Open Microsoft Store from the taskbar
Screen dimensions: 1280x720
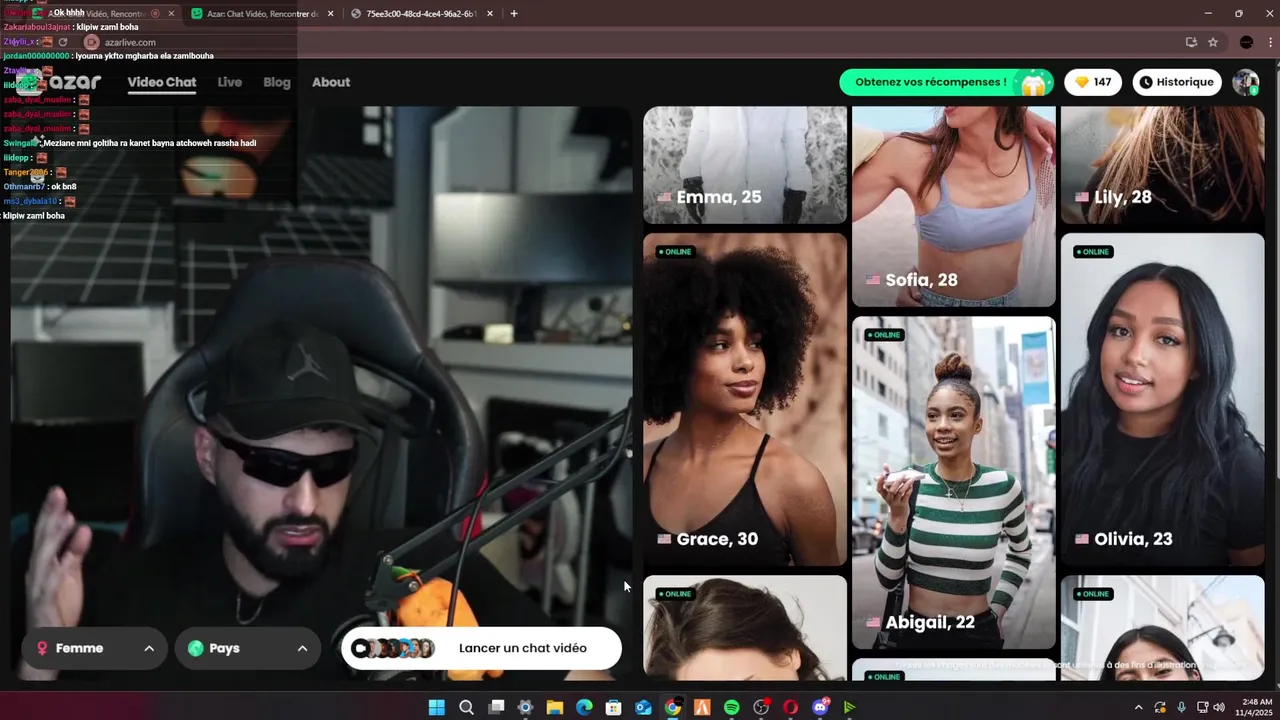(x=614, y=707)
